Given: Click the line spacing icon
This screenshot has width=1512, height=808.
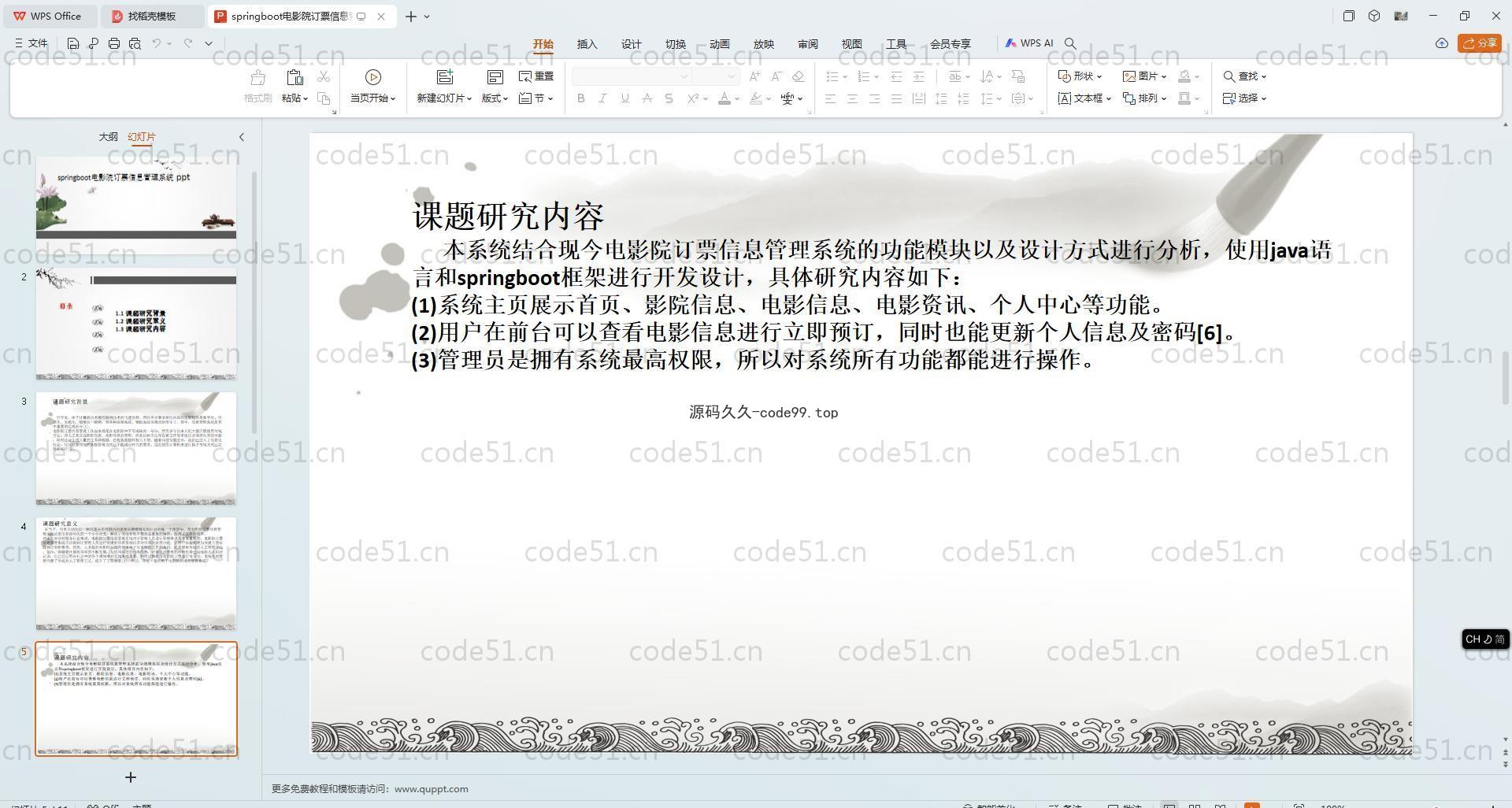Looking at the screenshot, I should coord(987,98).
